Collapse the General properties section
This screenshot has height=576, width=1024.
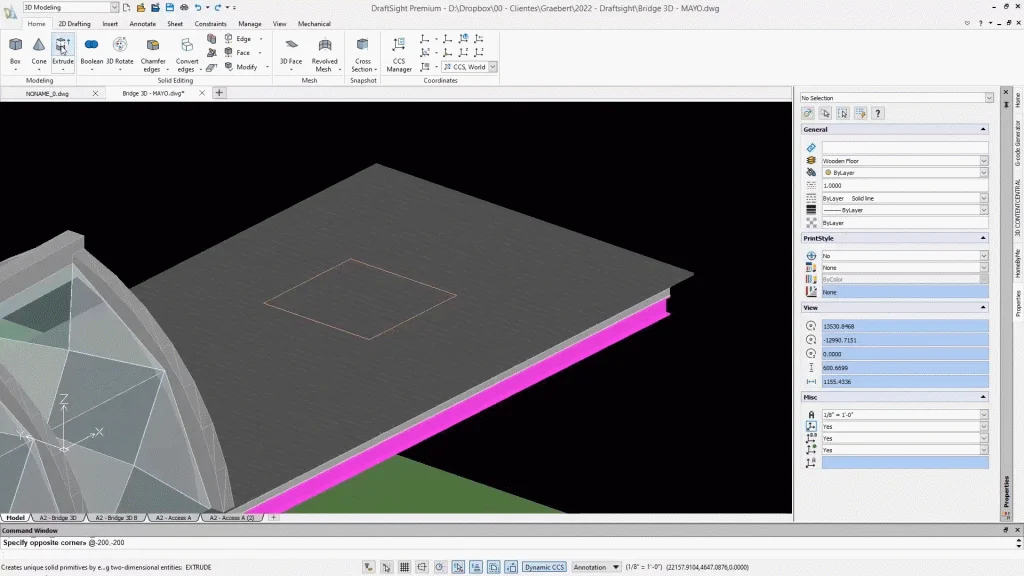(983, 129)
